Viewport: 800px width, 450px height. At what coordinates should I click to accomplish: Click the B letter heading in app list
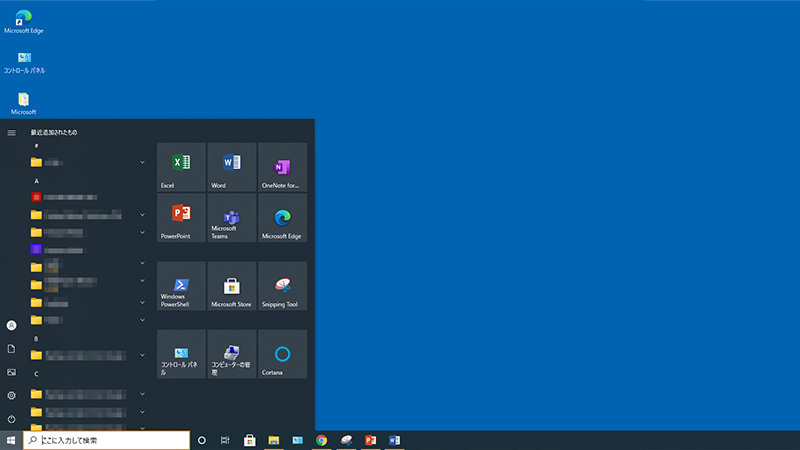pos(36,339)
